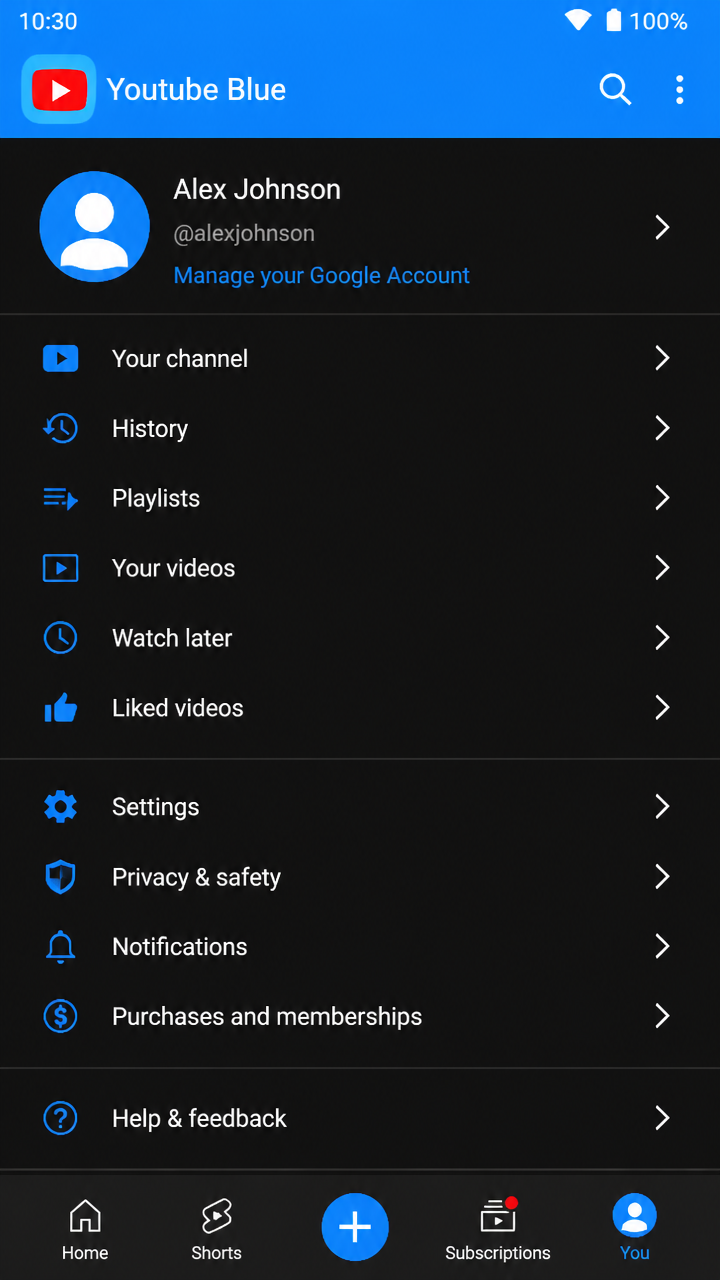Open the Privacy & safety label

coord(197,878)
